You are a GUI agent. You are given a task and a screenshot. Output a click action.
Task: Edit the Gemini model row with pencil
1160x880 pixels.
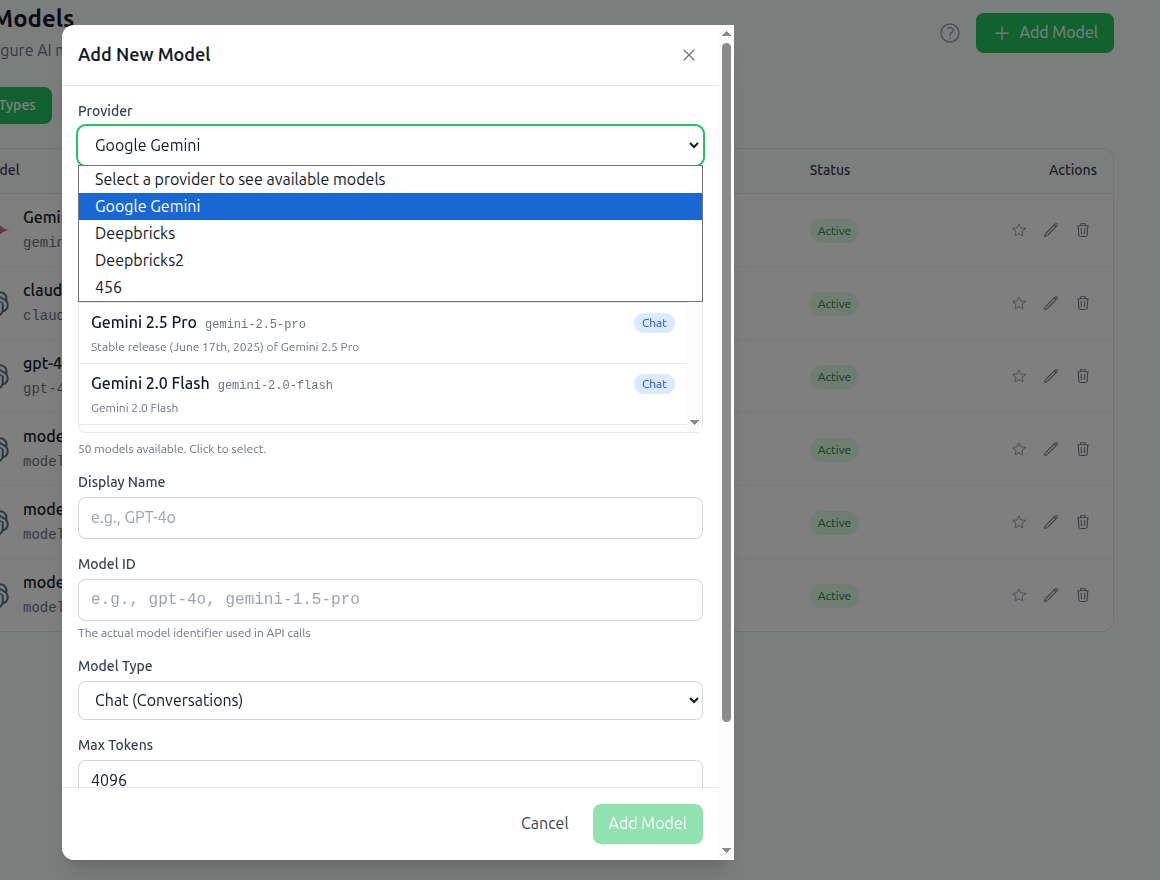point(1051,231)
